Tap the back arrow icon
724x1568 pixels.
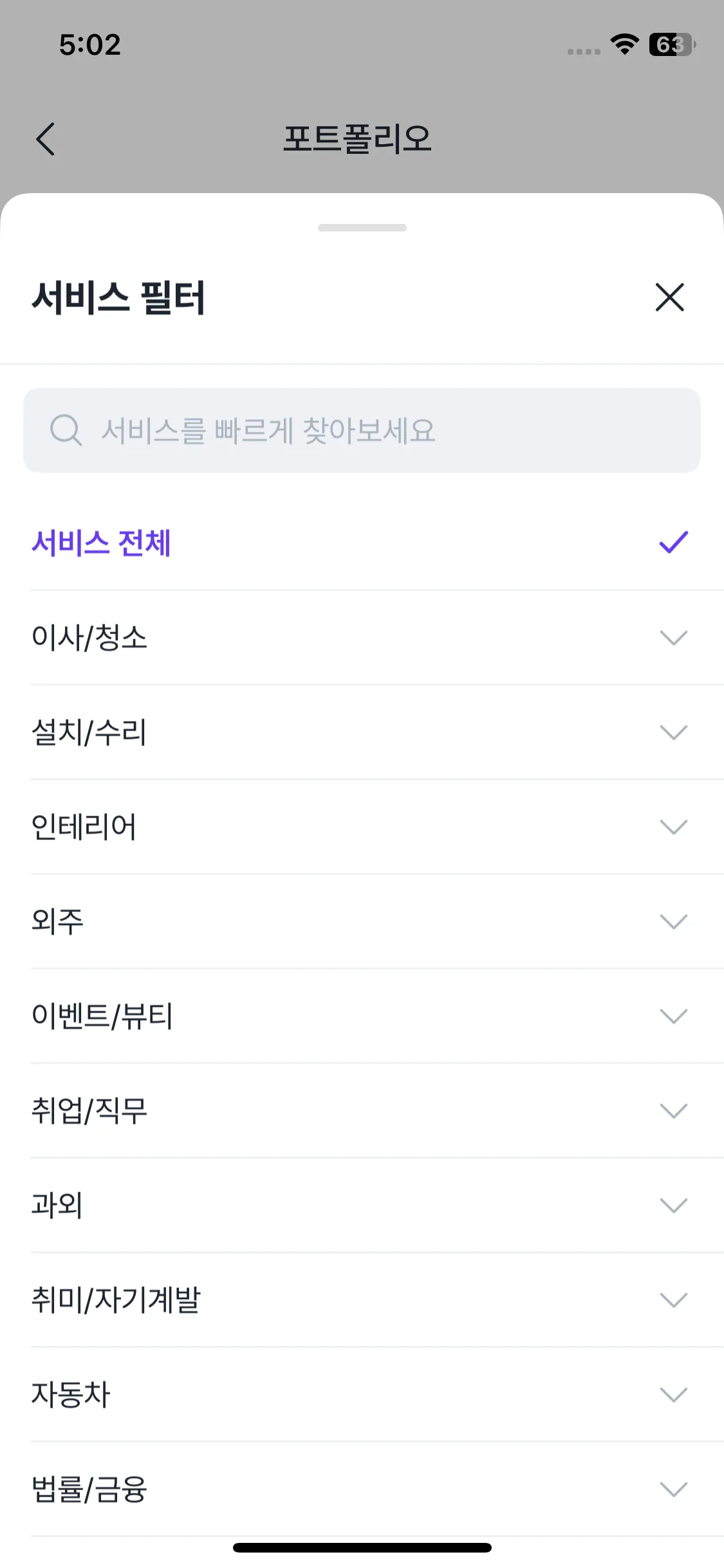pyautogui.click(x=46, y=139)
